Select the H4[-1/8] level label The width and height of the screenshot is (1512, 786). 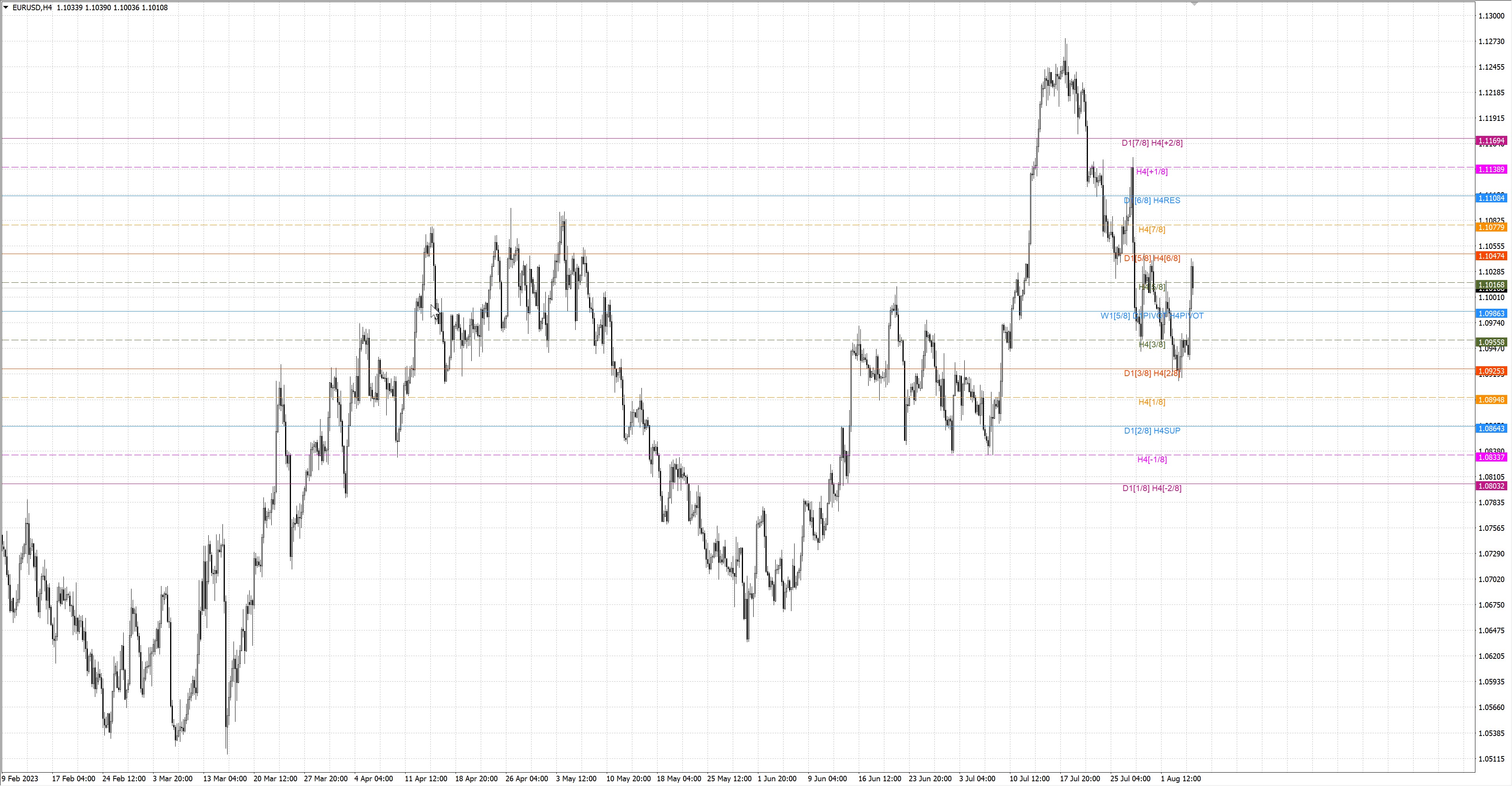(1152, 459)
